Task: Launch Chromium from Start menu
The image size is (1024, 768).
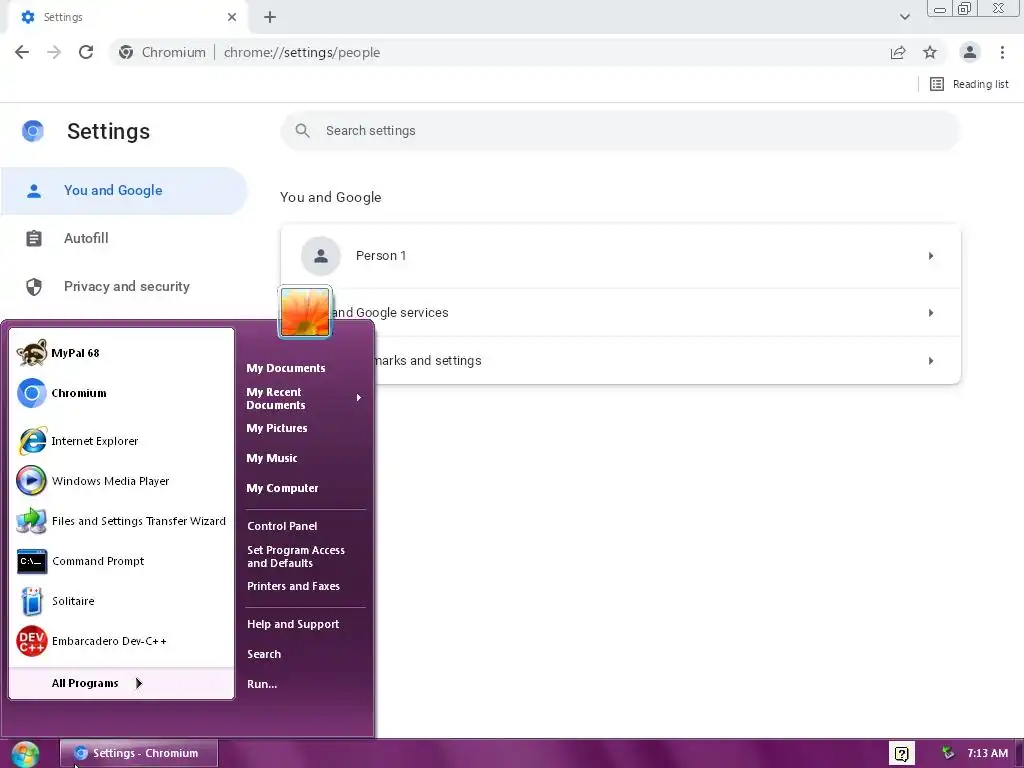Action: point(121,393)
